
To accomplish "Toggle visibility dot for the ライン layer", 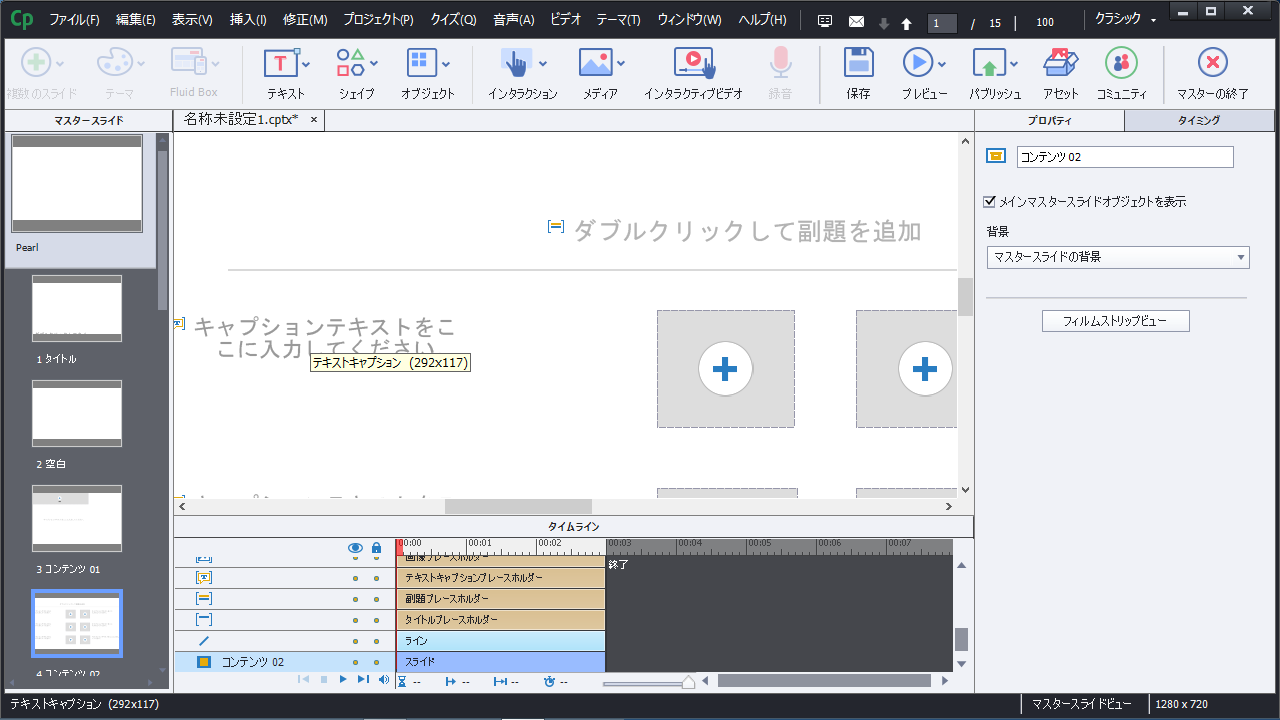I will [355, 641].
